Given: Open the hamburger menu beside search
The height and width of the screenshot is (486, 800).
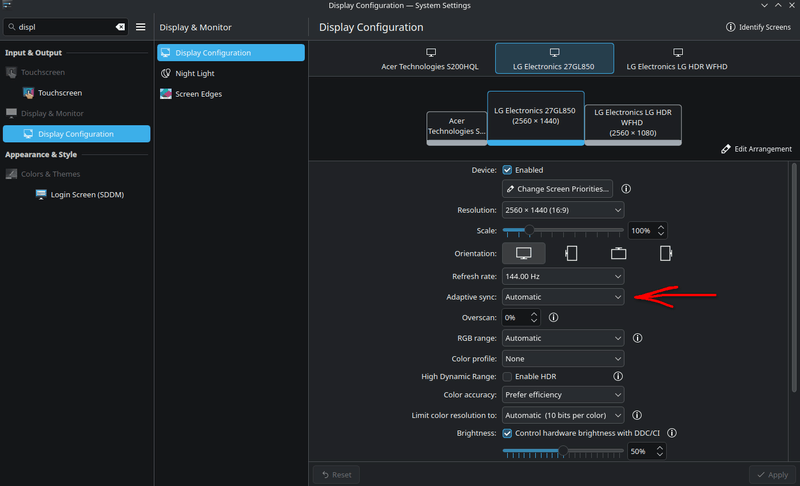Looking at the screenshot, I should pos(141,27).
